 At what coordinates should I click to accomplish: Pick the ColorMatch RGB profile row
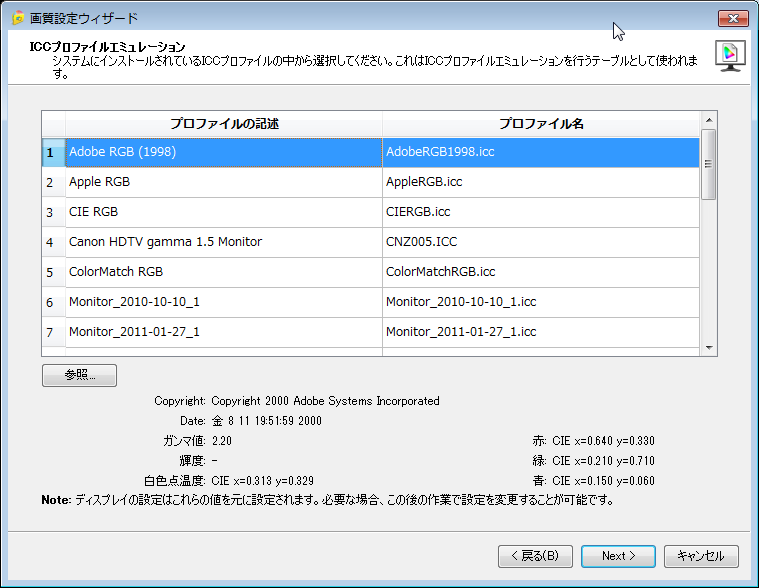point(224,272)
